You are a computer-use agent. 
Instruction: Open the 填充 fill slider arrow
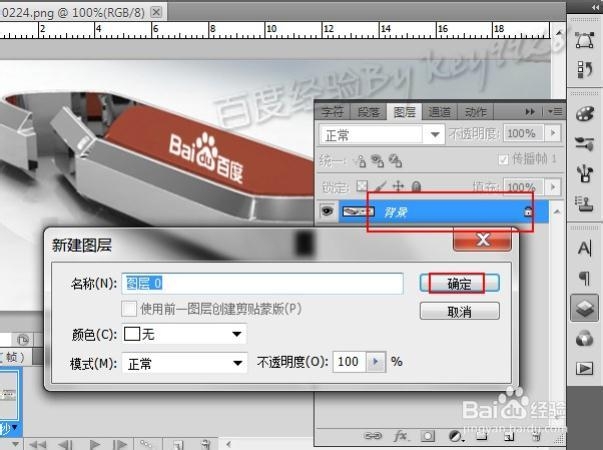coord(553,187)
